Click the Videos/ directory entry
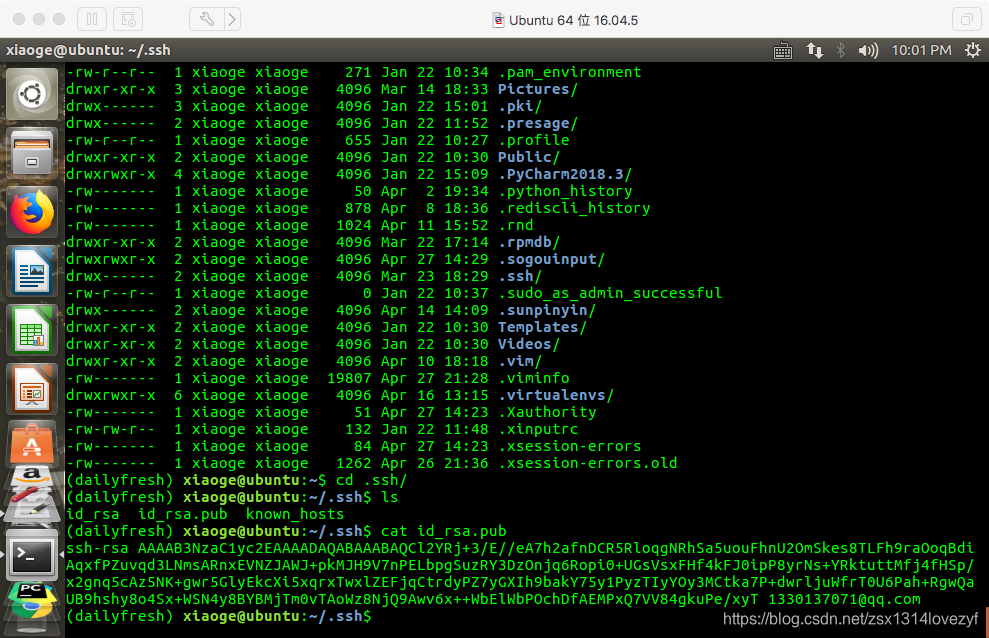Viewport: 989px width, 638px height. [x=529, y=345]
